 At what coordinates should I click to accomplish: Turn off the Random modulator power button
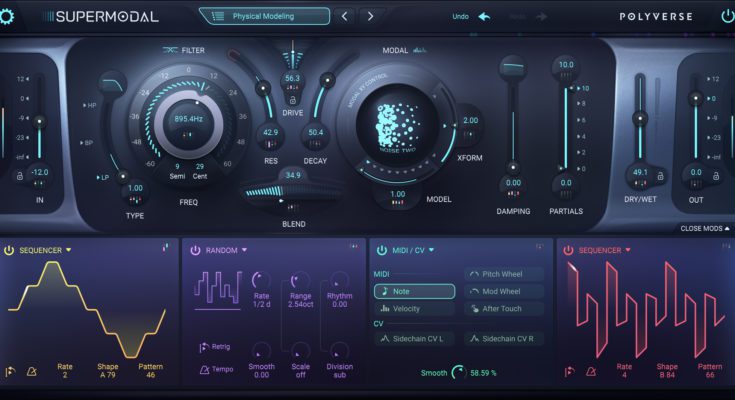(x=194, y=250)
